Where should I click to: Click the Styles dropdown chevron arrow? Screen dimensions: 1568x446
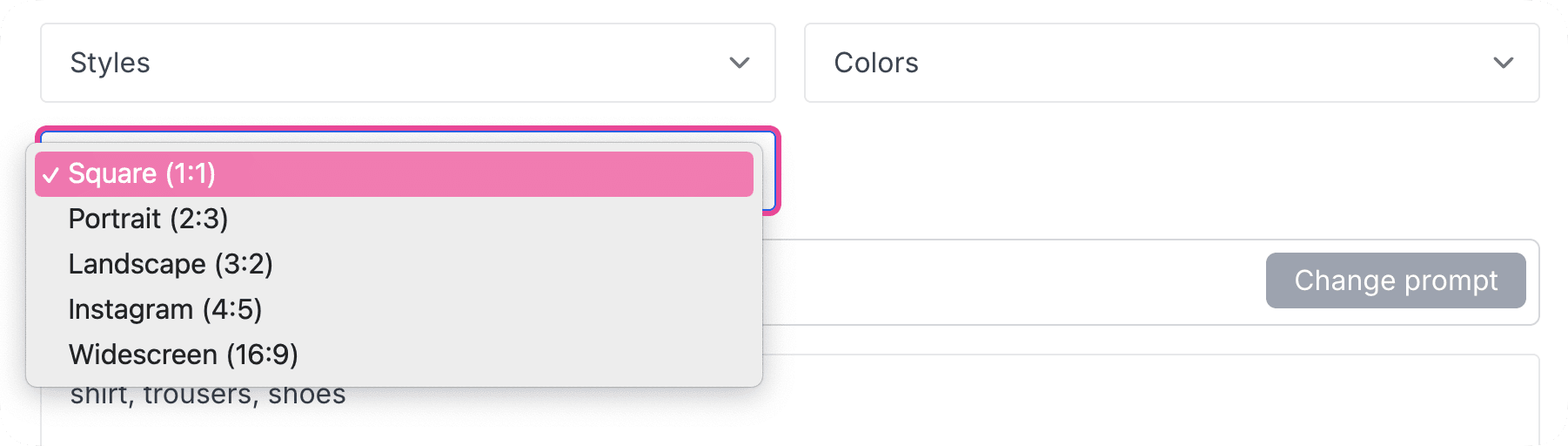pos(739,63)
